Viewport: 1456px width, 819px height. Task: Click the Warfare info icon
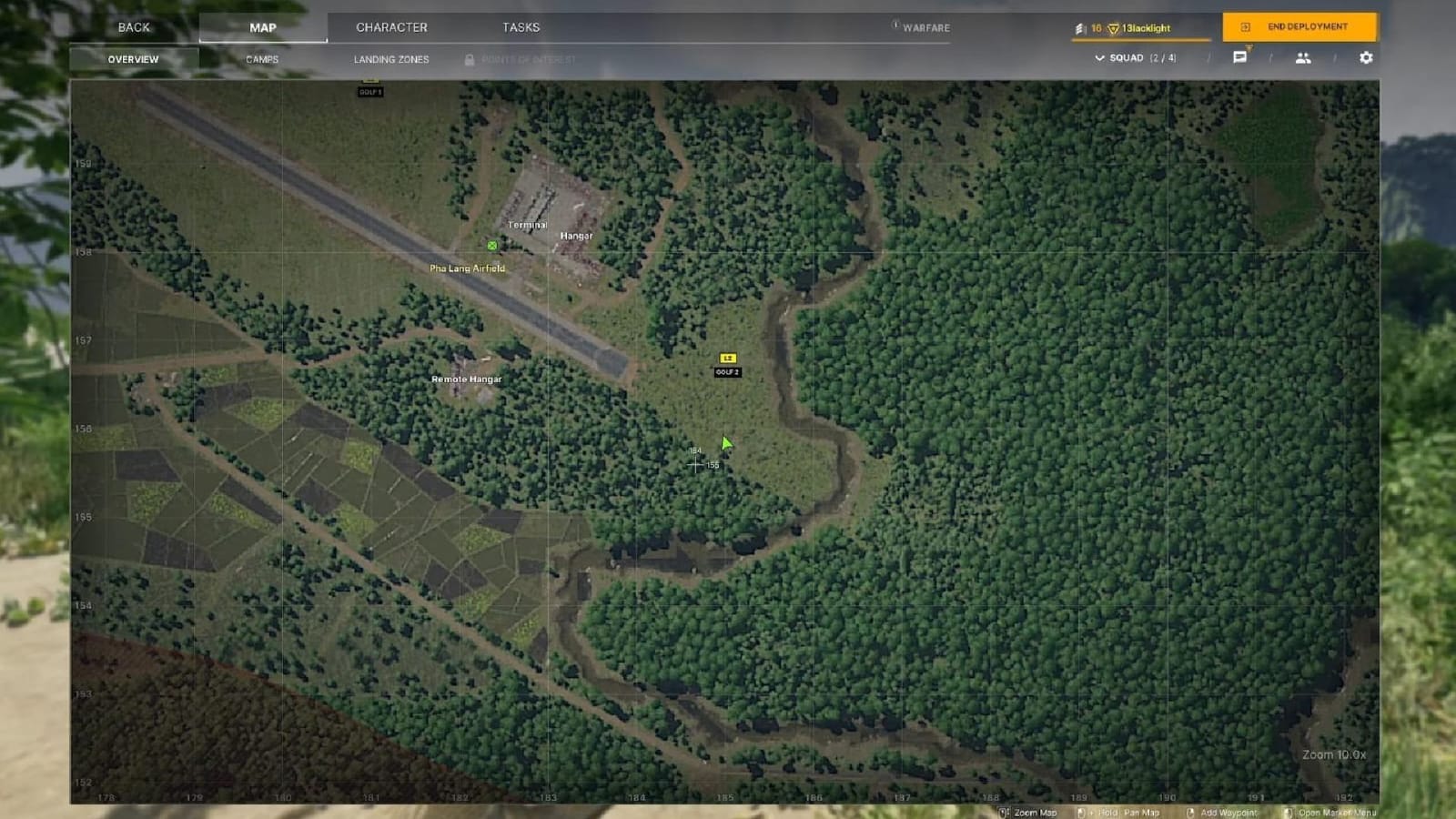pos(894,27)
